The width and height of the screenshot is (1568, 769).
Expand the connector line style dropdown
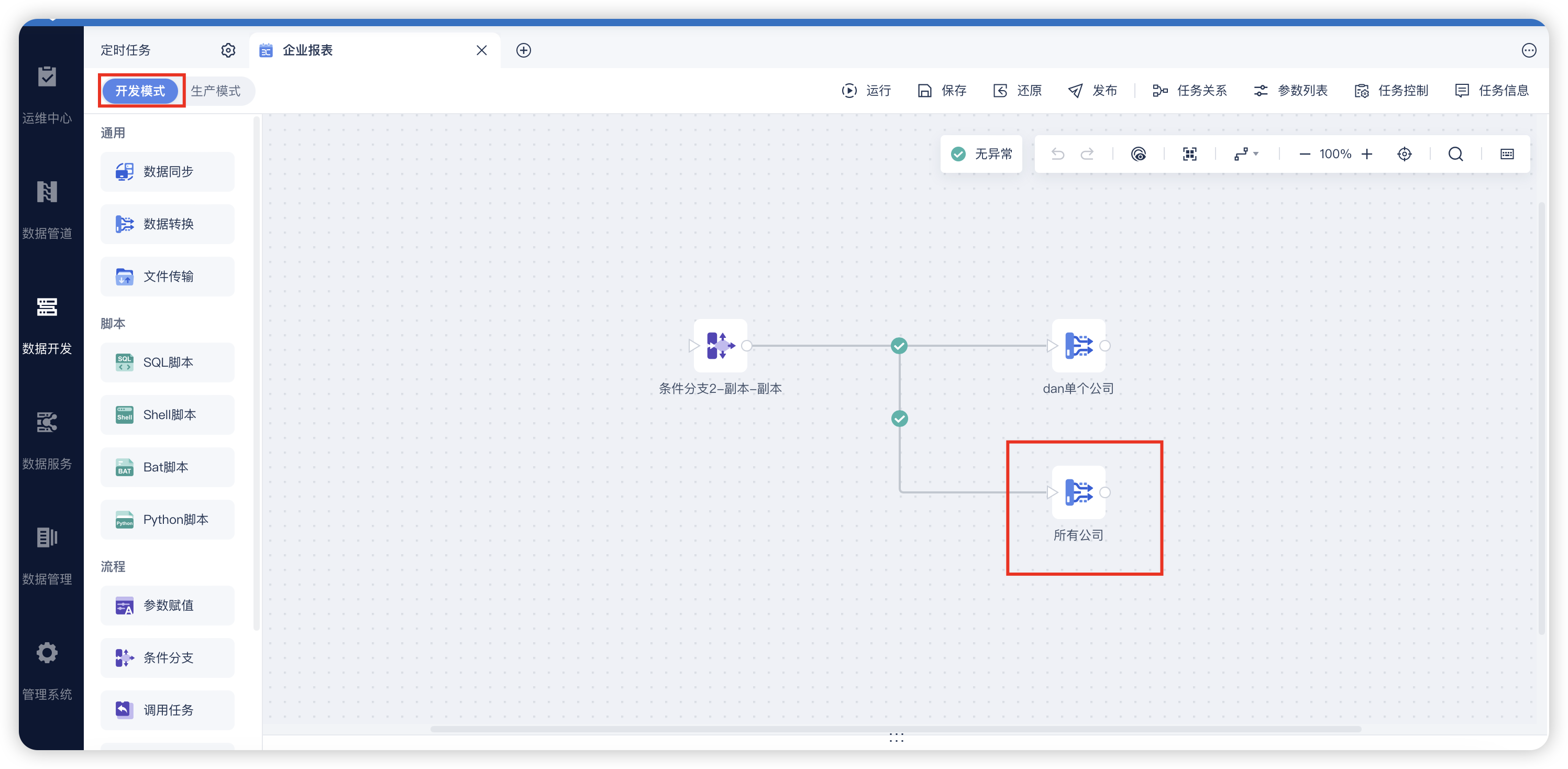[x=1246, y=154]
